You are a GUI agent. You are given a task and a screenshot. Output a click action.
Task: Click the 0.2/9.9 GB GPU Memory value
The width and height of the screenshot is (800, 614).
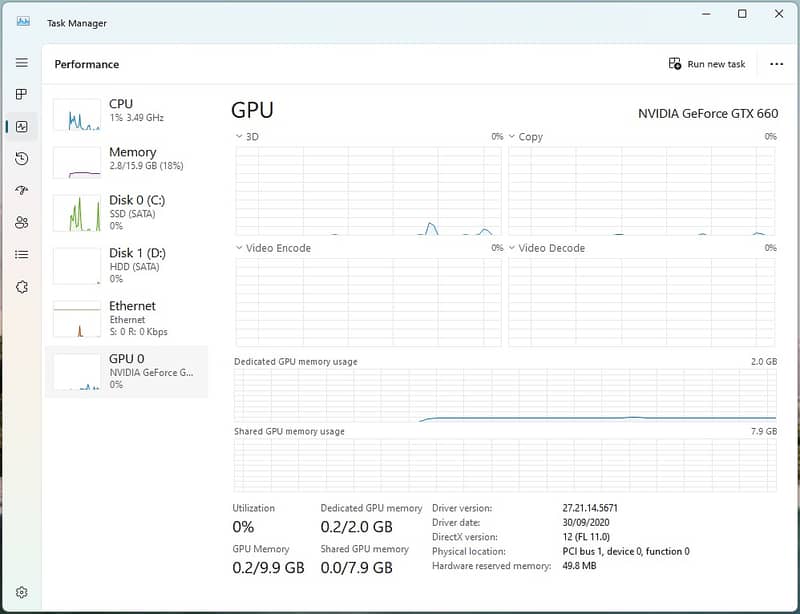pyautogui.click(x=268, y=568)
